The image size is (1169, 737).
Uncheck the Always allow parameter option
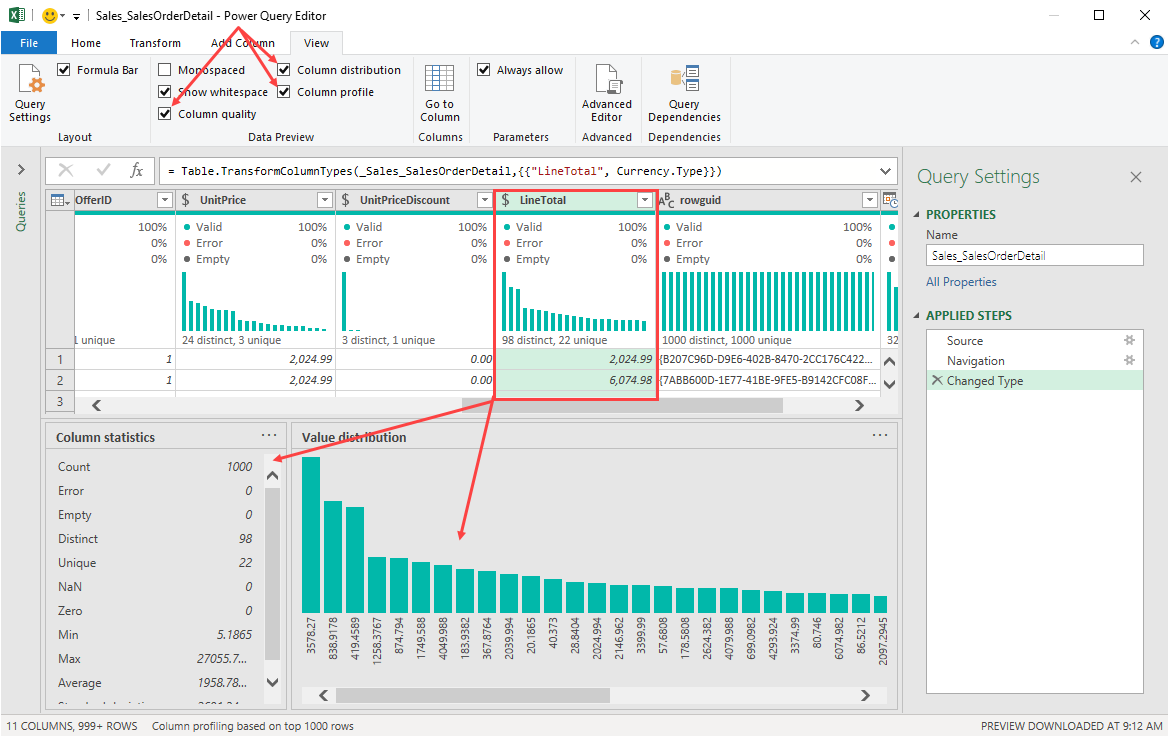pyautogui.click(x=485, y=69)
